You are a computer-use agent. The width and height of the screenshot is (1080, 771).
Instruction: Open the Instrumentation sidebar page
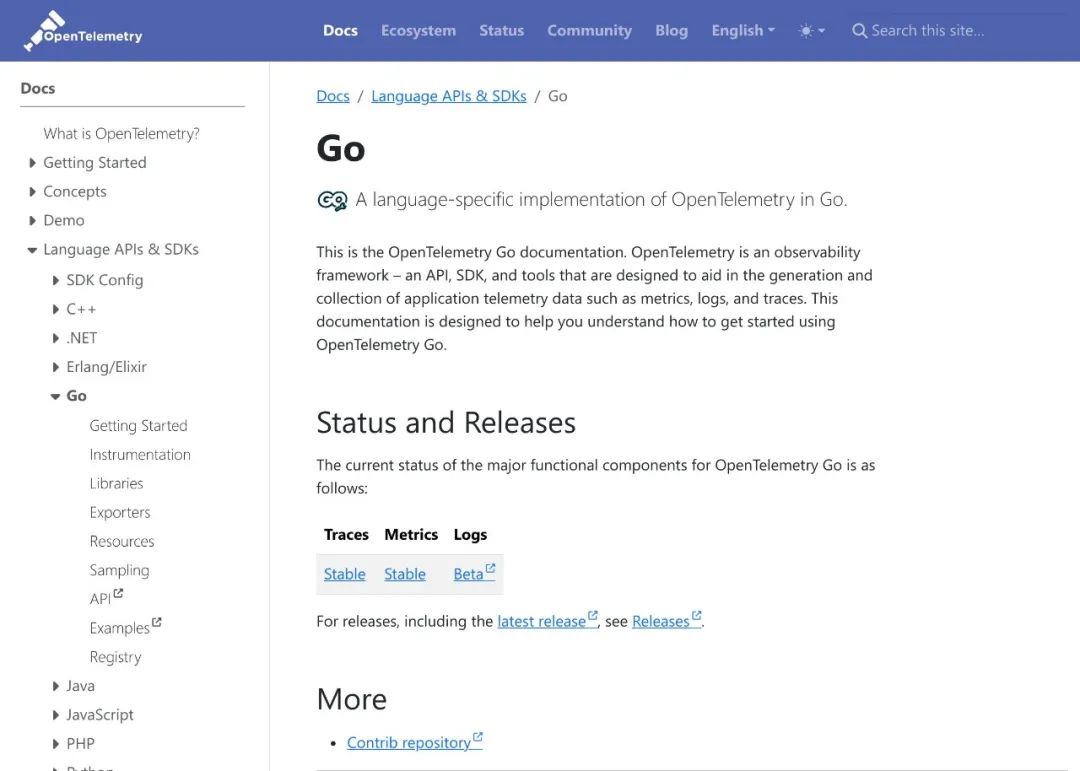coord(140,455)
